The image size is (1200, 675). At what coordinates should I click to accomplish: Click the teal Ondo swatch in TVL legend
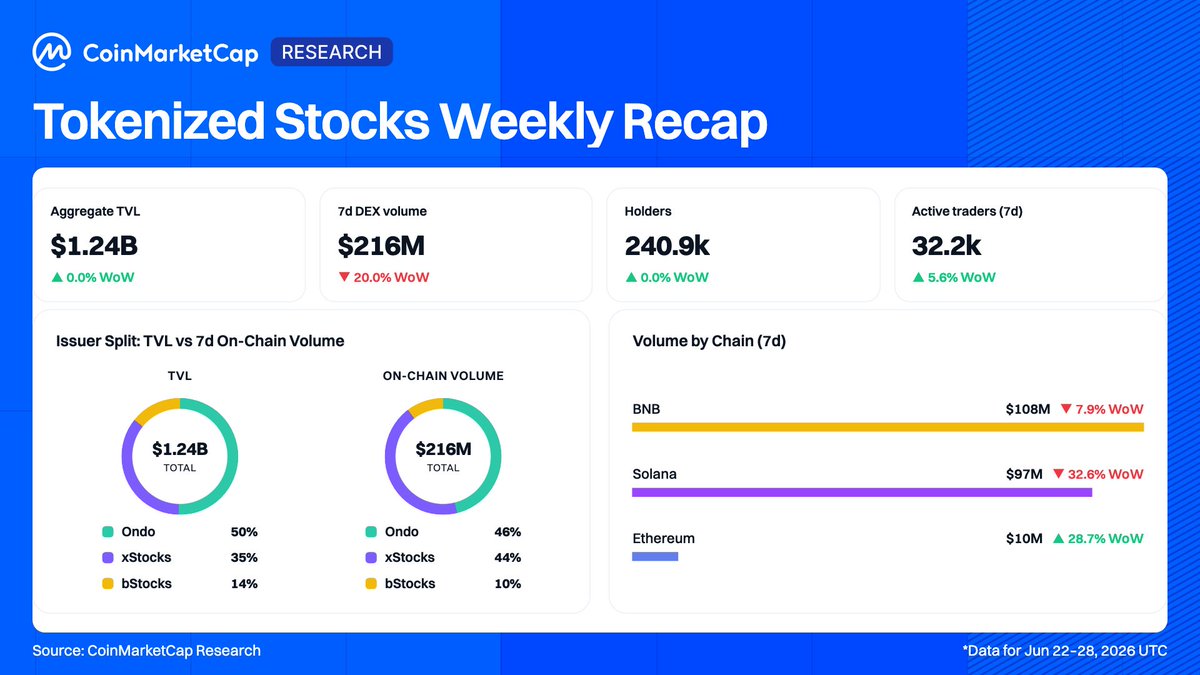pyautogui.click(x=107, y=532)
